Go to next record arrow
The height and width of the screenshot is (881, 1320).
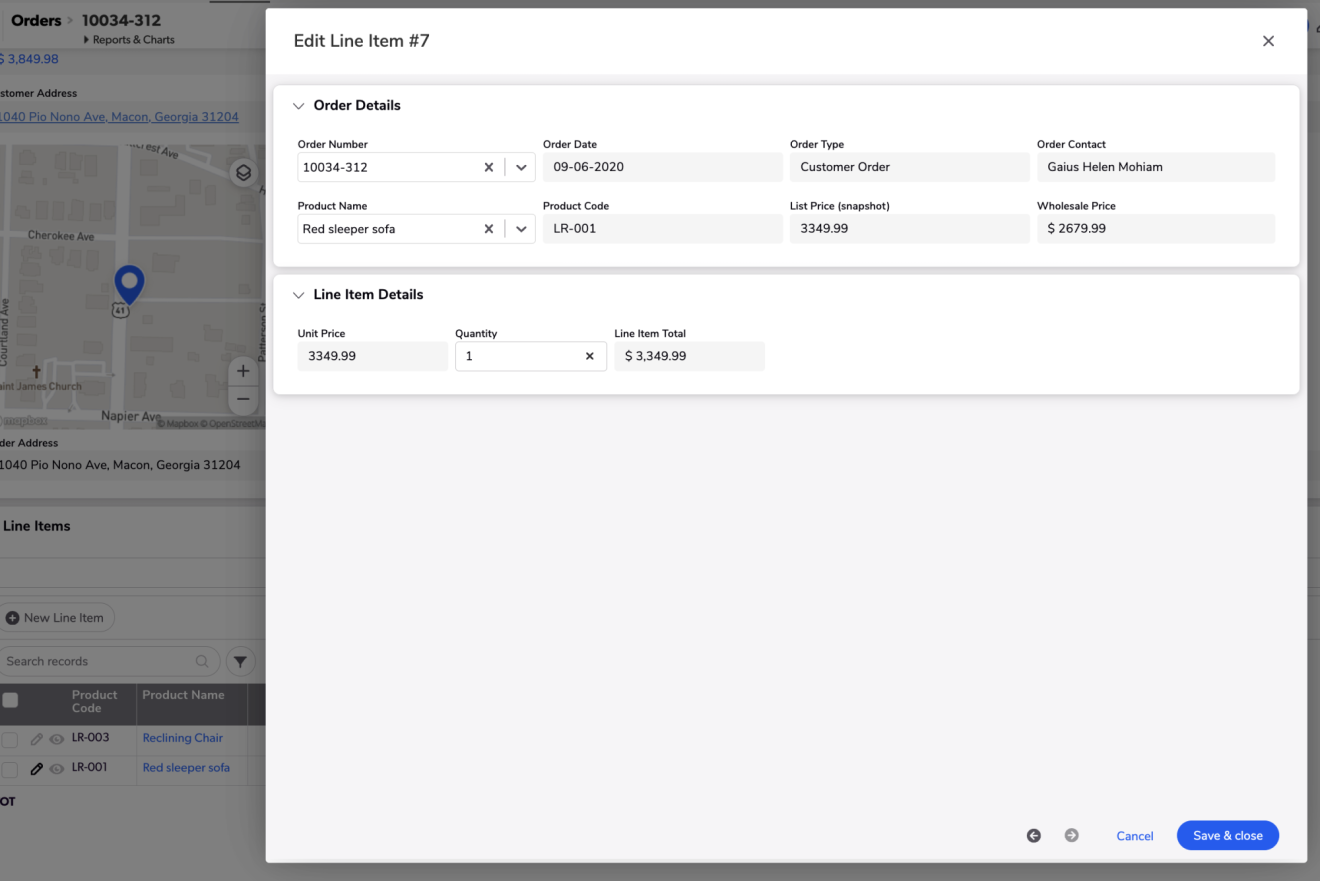coord(1071,836)
